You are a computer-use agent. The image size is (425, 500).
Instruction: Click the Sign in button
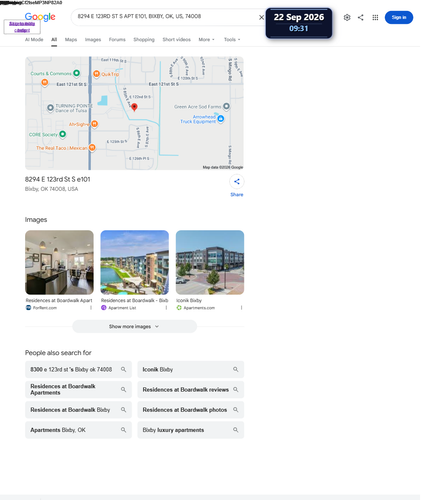[399, 17]
